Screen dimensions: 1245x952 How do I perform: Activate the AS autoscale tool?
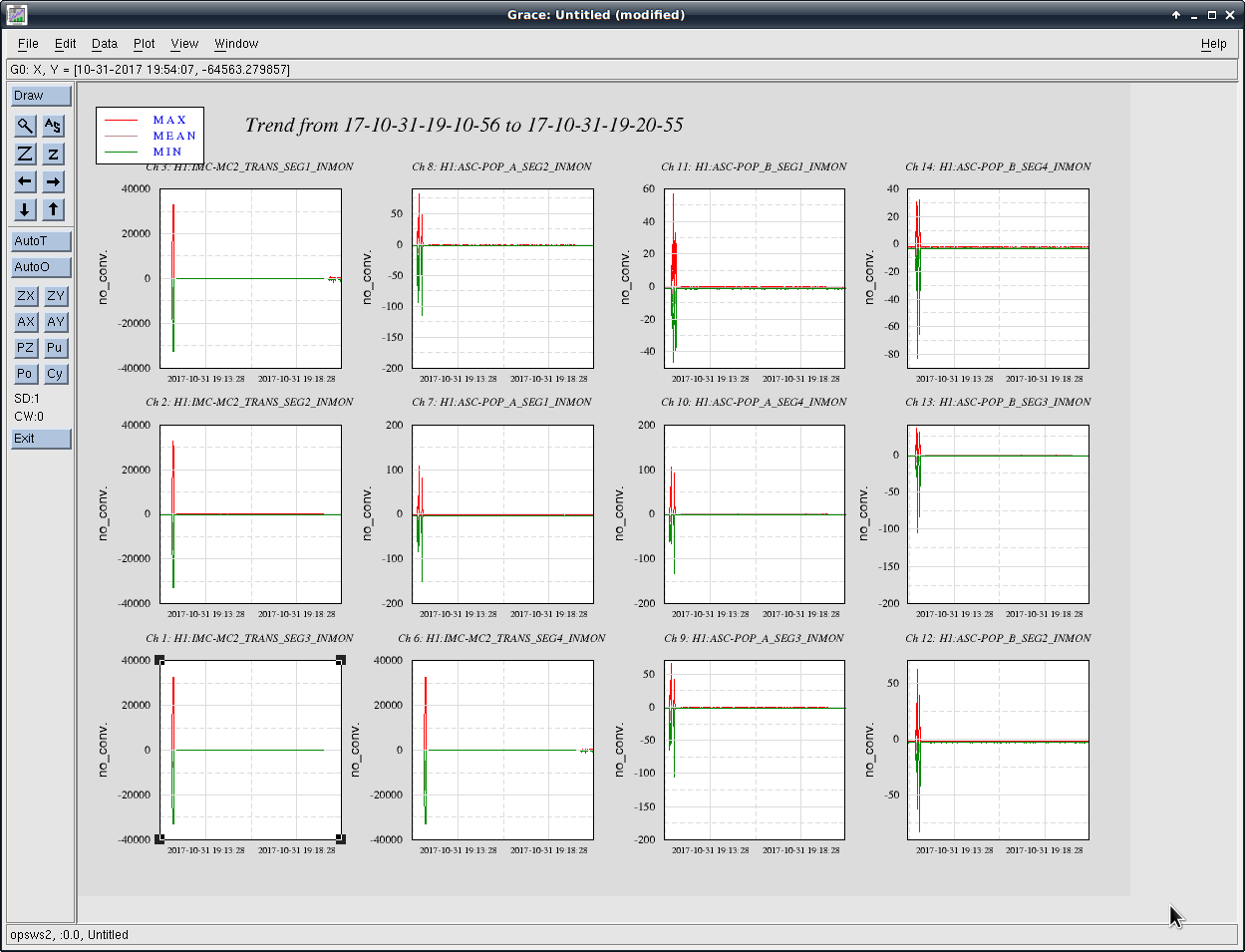[53, 126]
